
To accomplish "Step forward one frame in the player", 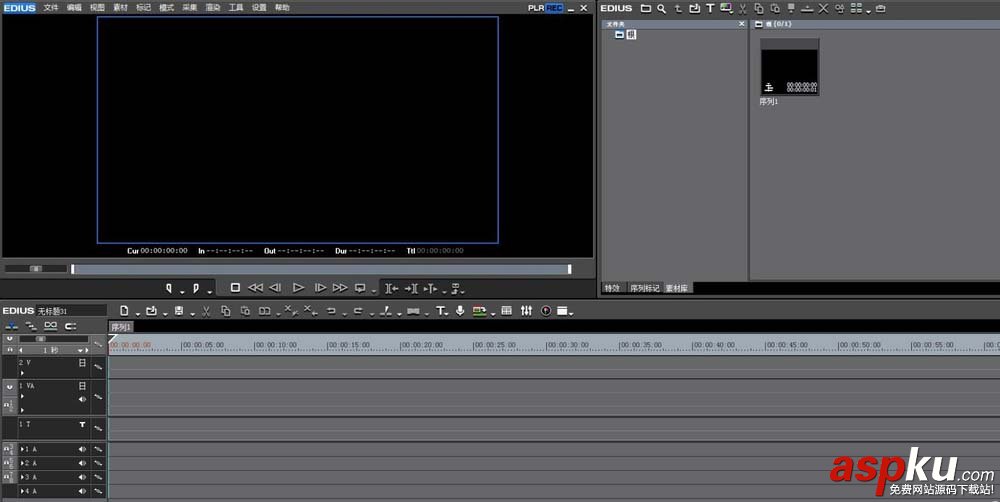I will [x=320, y=288].
